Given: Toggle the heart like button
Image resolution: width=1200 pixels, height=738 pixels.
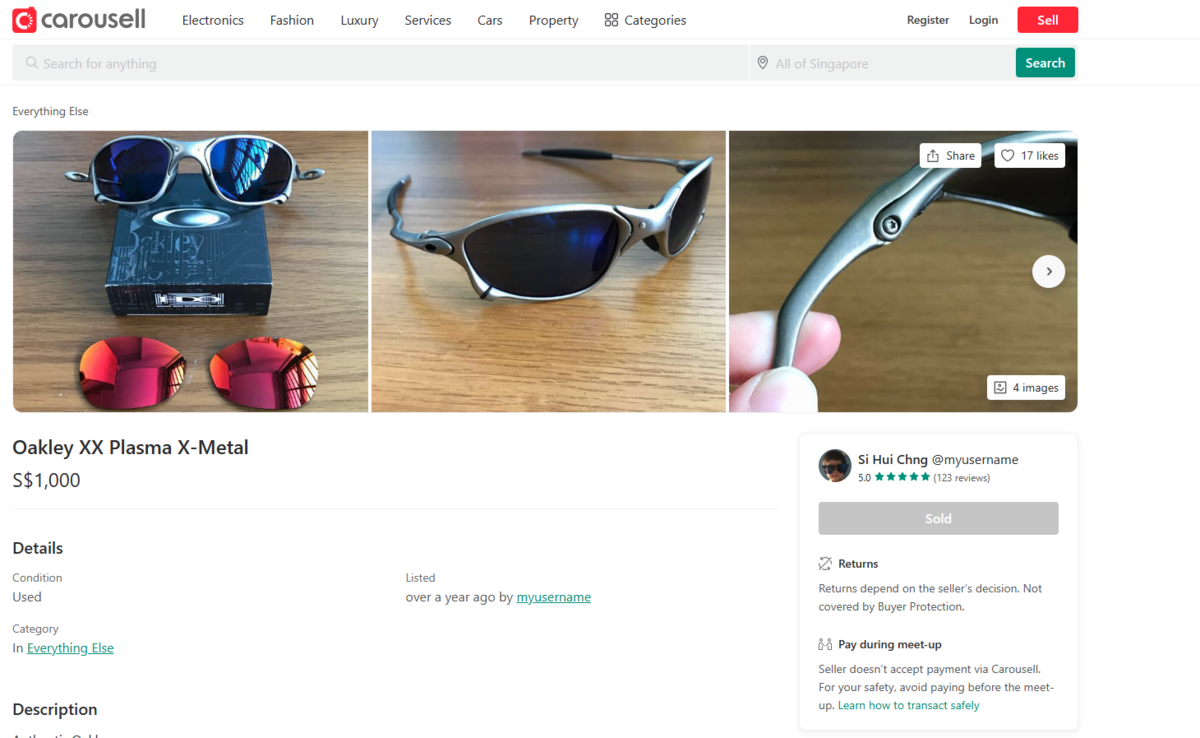Looking at the screenshot, I should [x=1029, y=156].
